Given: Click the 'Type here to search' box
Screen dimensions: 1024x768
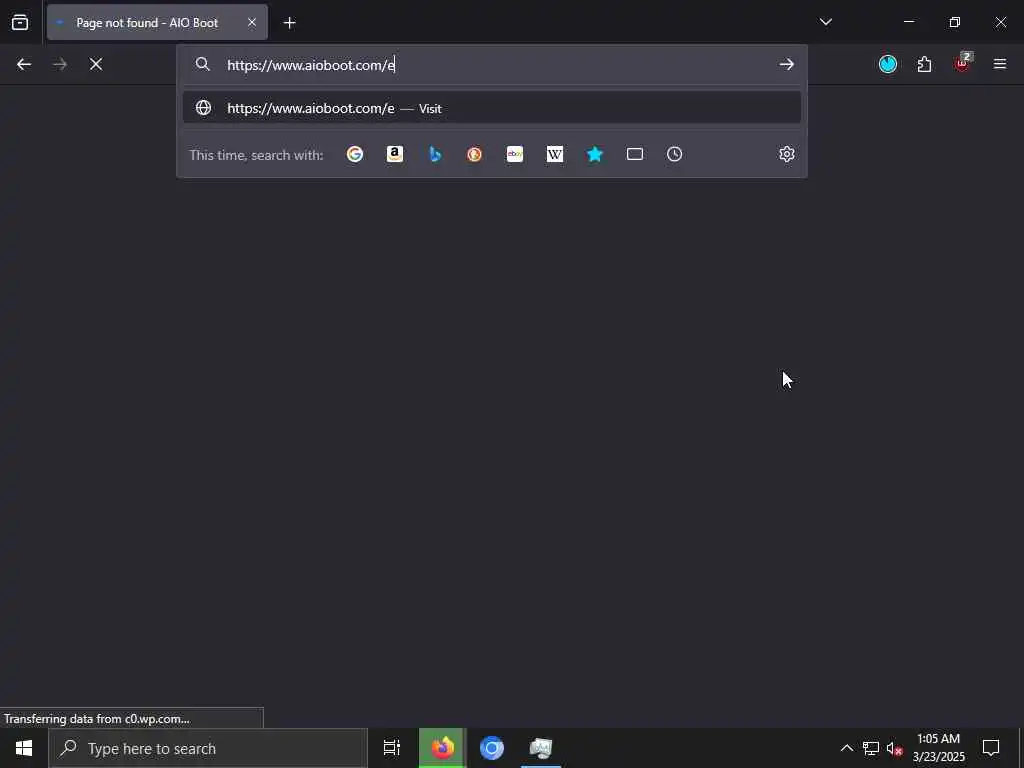Looking at the screenshot, I should coord(208,748).
